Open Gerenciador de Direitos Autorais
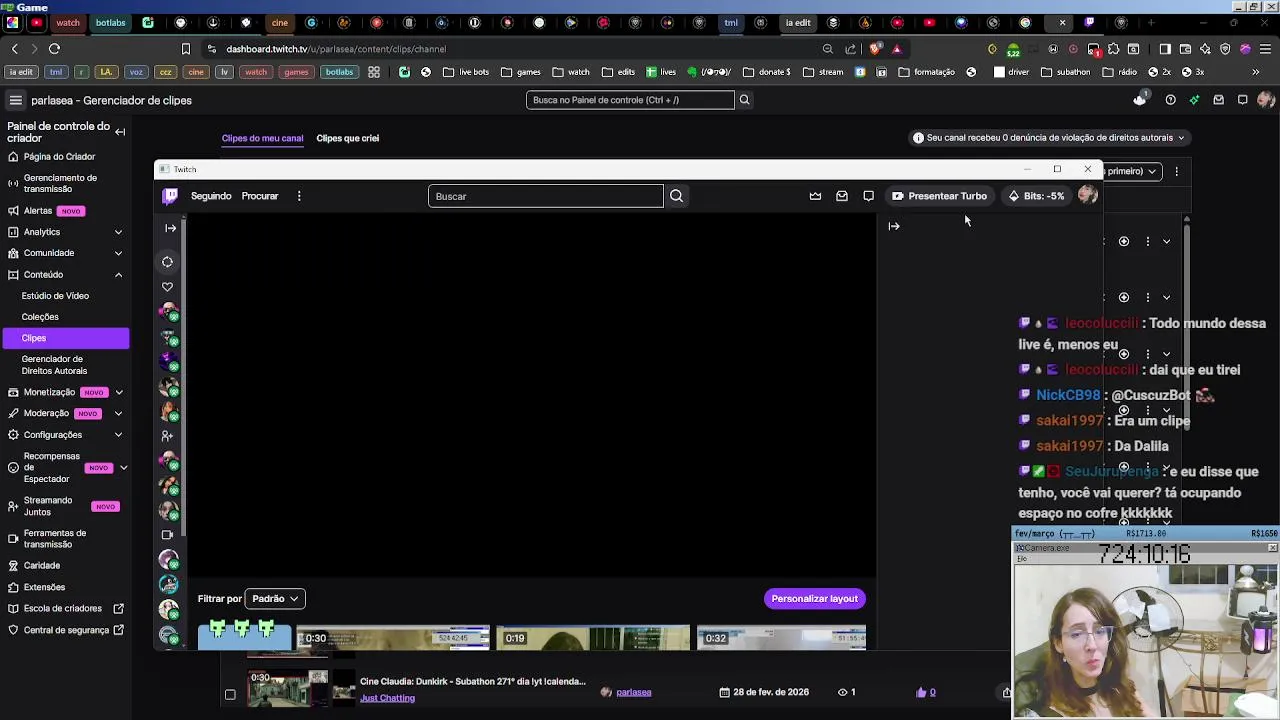The image size is (1280, 720). 54,365
